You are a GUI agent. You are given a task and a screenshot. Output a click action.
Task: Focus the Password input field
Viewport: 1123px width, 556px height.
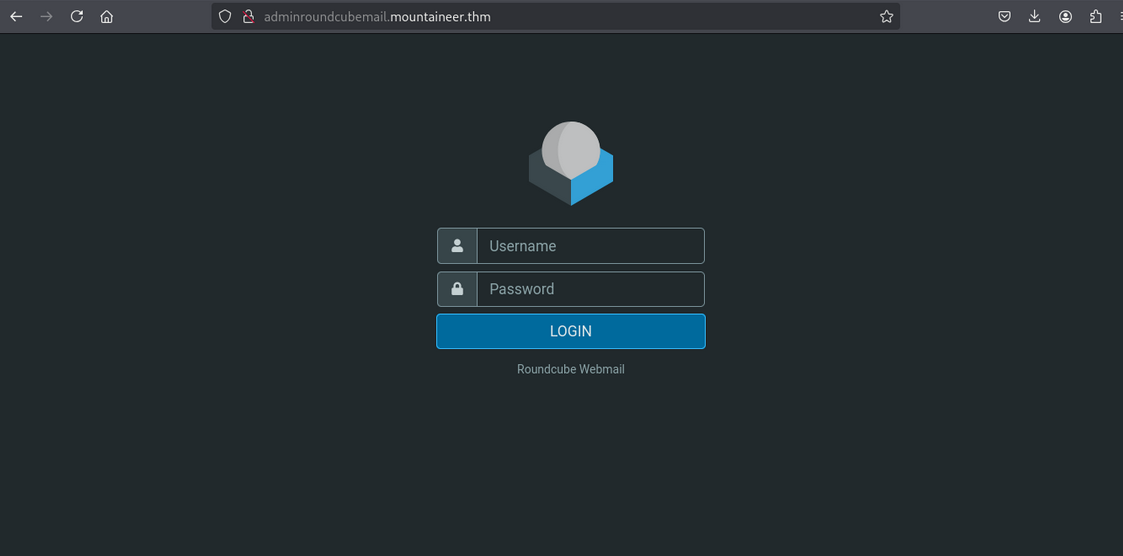(590, 289)
